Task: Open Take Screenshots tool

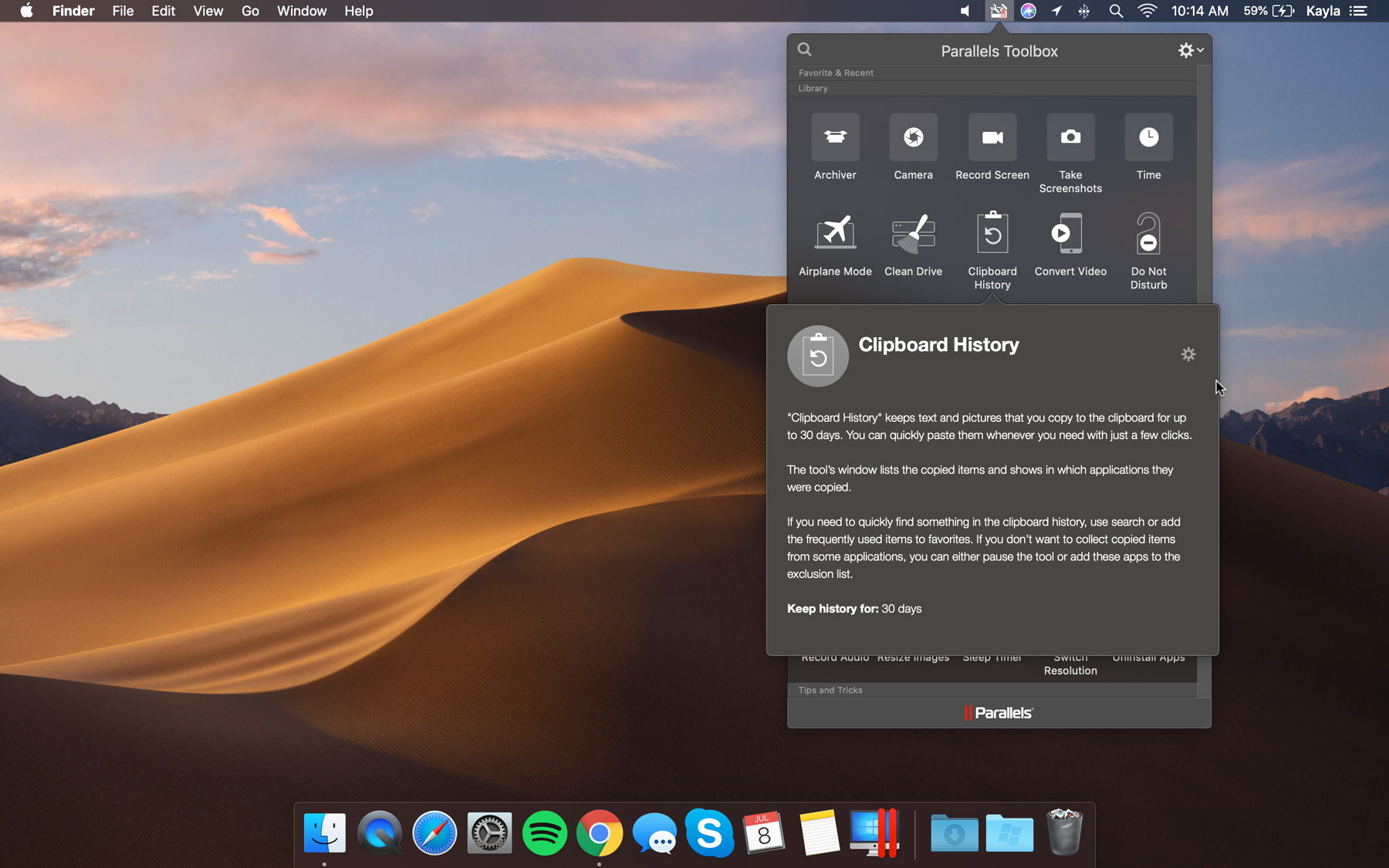Action: point(1070,138)
